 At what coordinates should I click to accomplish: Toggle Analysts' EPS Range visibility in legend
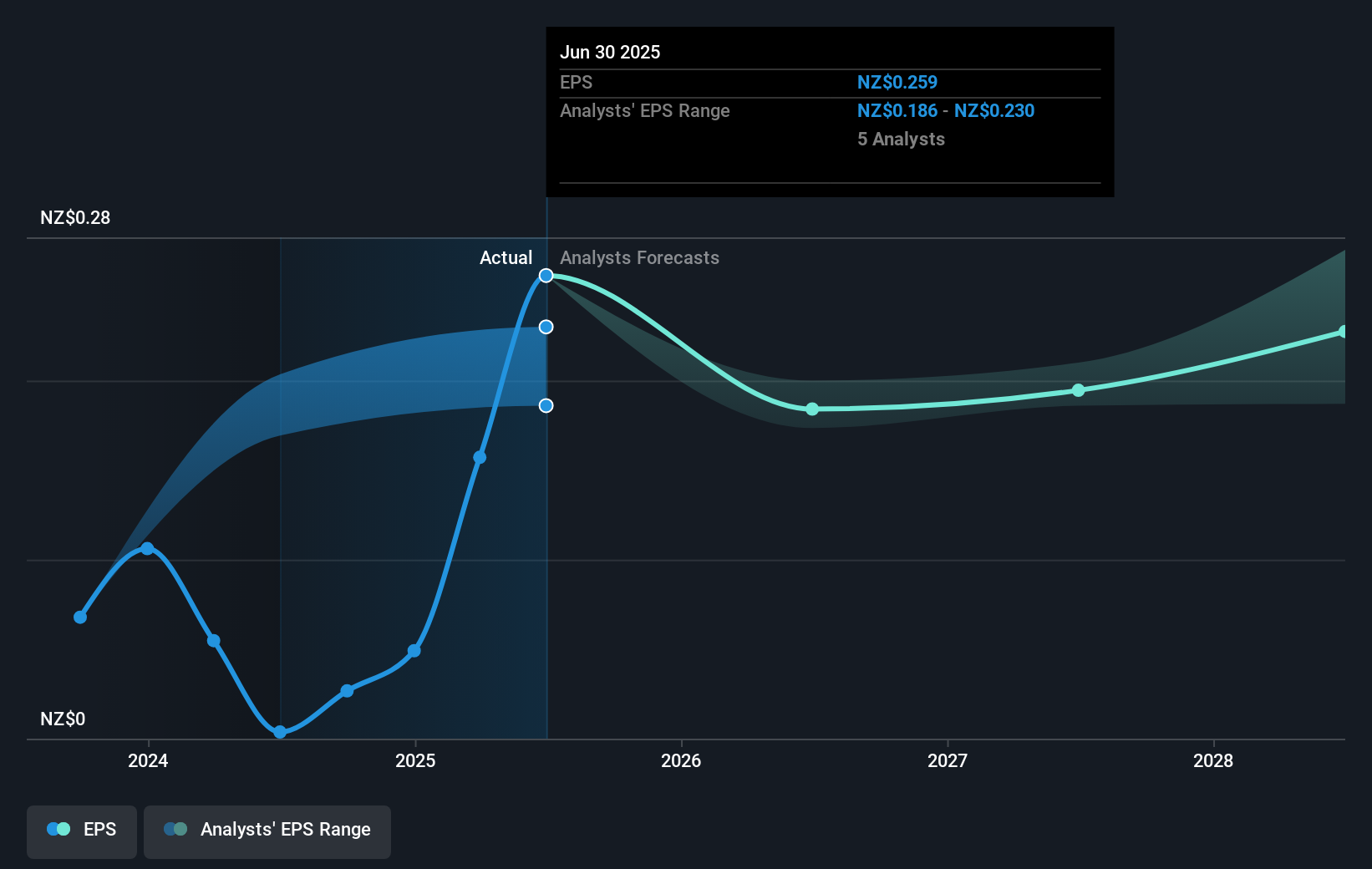(x=267, y=831)
